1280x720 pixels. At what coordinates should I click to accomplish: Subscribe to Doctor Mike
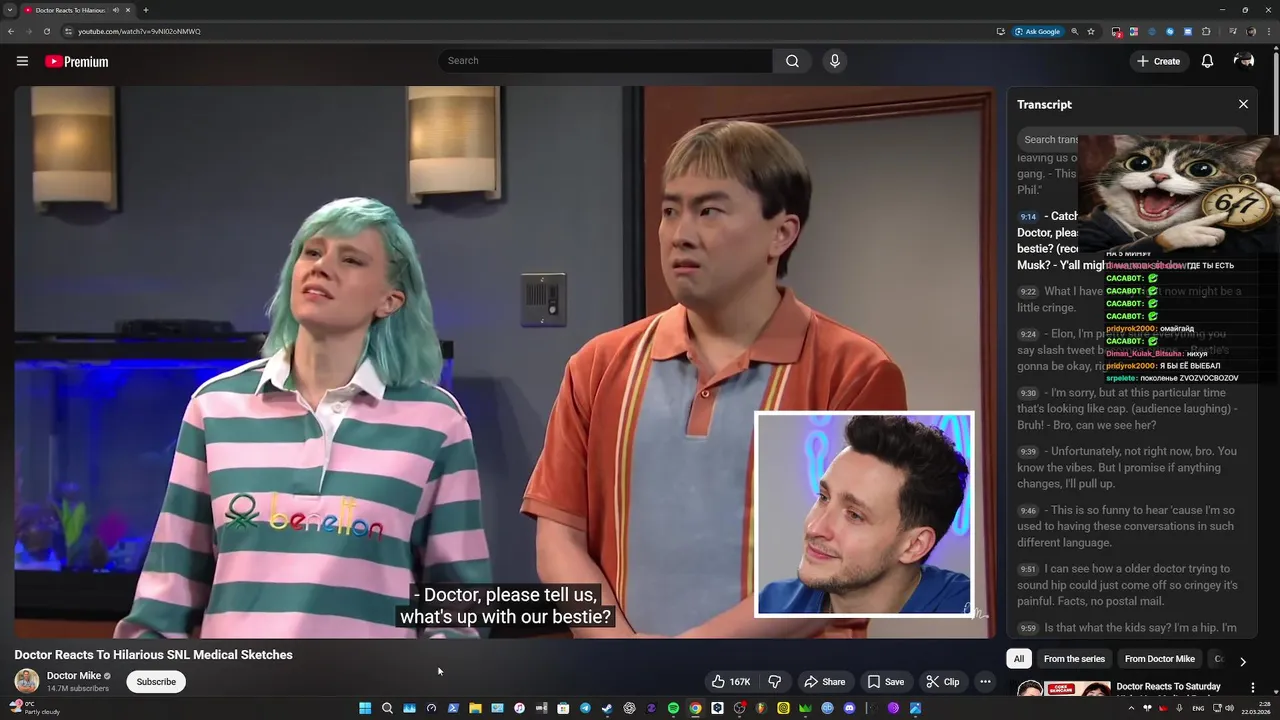click(156, 682)
